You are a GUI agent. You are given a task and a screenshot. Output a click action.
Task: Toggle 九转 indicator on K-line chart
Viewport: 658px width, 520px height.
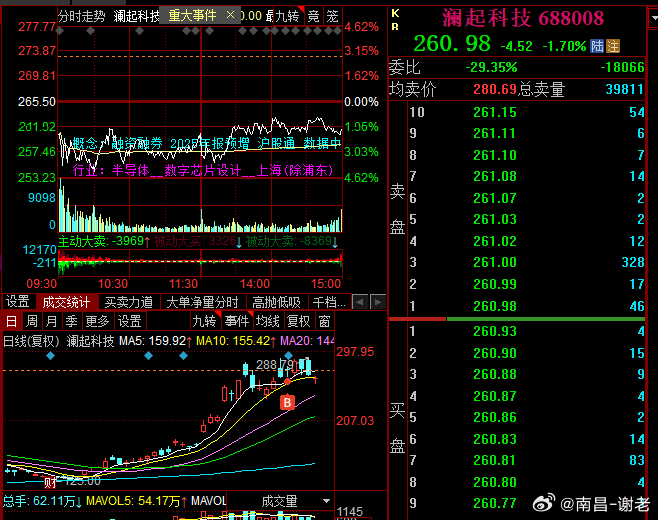click(x=204, y=321)
